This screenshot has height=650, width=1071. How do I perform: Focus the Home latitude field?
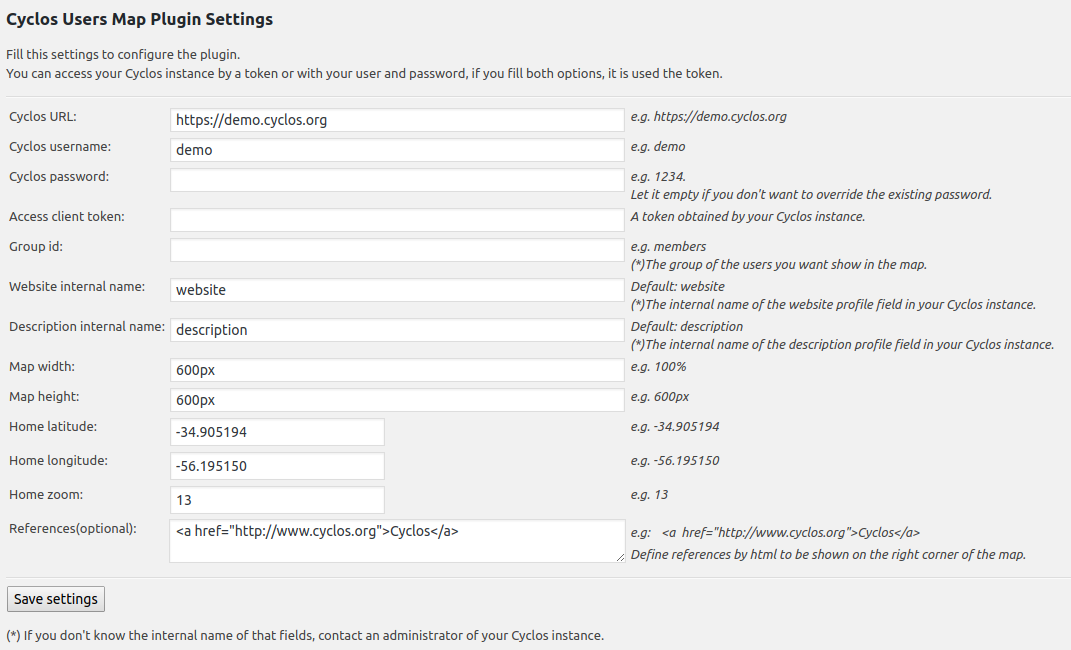pos(277,432)
